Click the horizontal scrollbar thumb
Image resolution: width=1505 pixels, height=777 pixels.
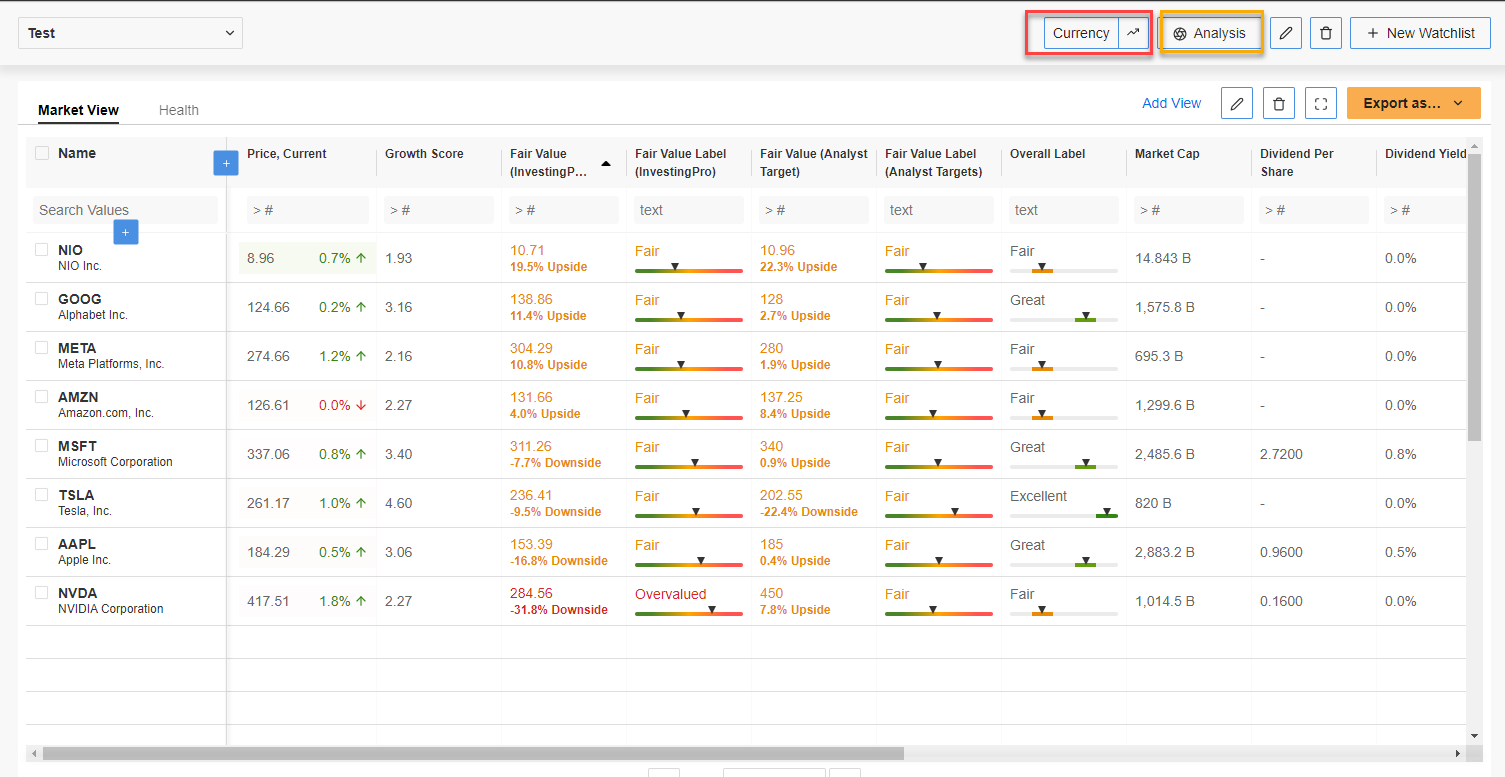click(x=473, y=754)
